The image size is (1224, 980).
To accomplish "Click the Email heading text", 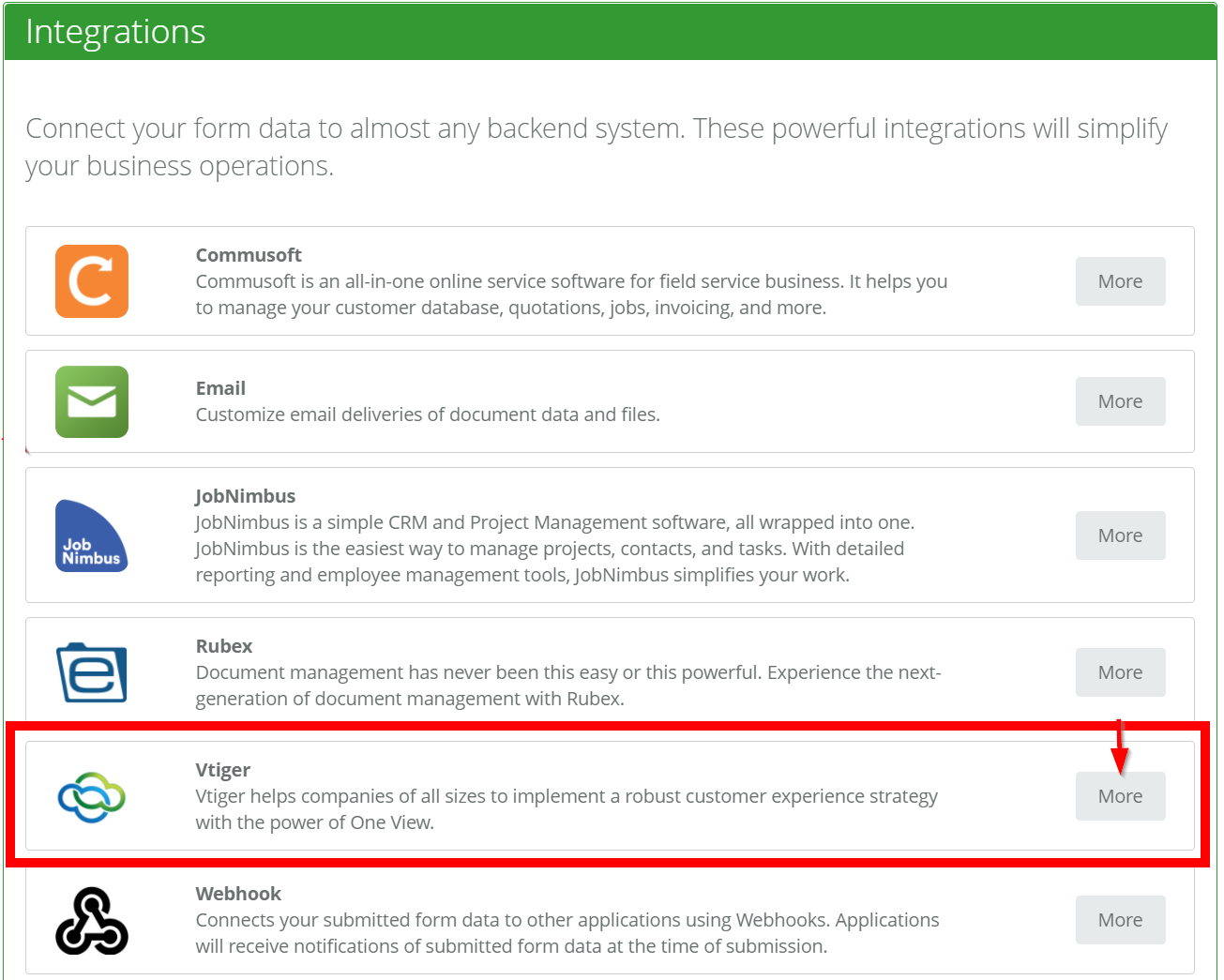I will click(x=220, y=388).
